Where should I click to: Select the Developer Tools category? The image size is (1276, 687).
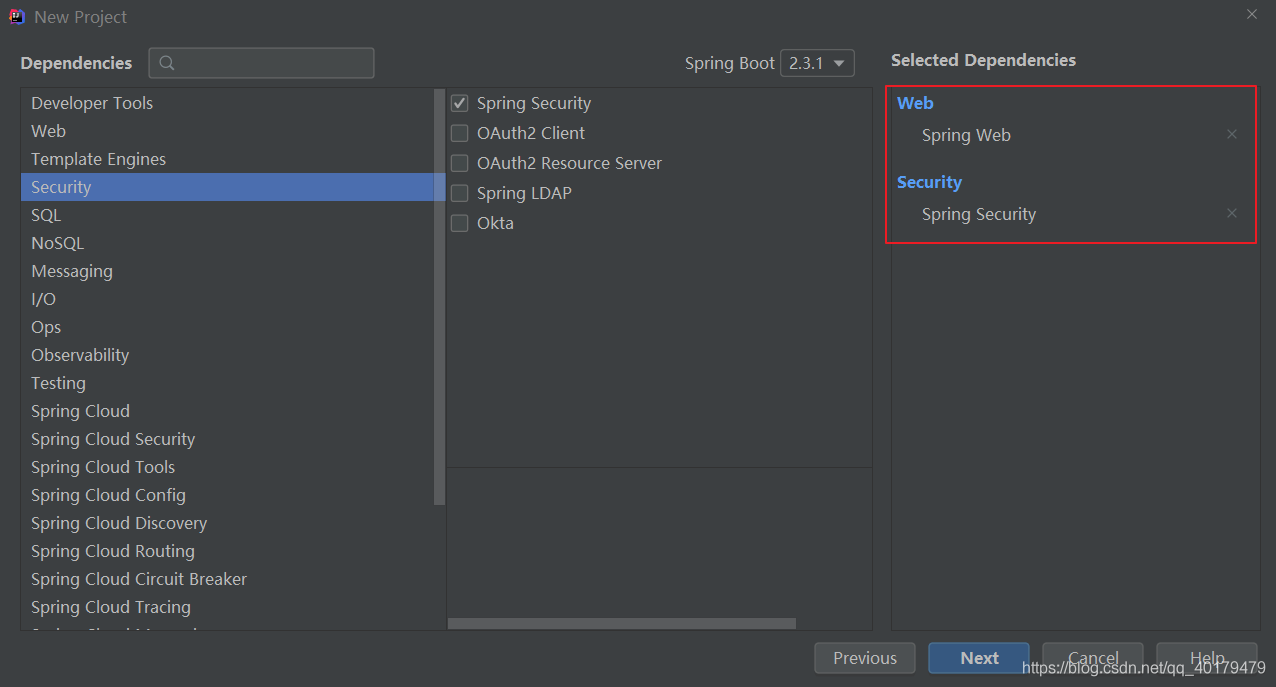[x=92, y=103]
